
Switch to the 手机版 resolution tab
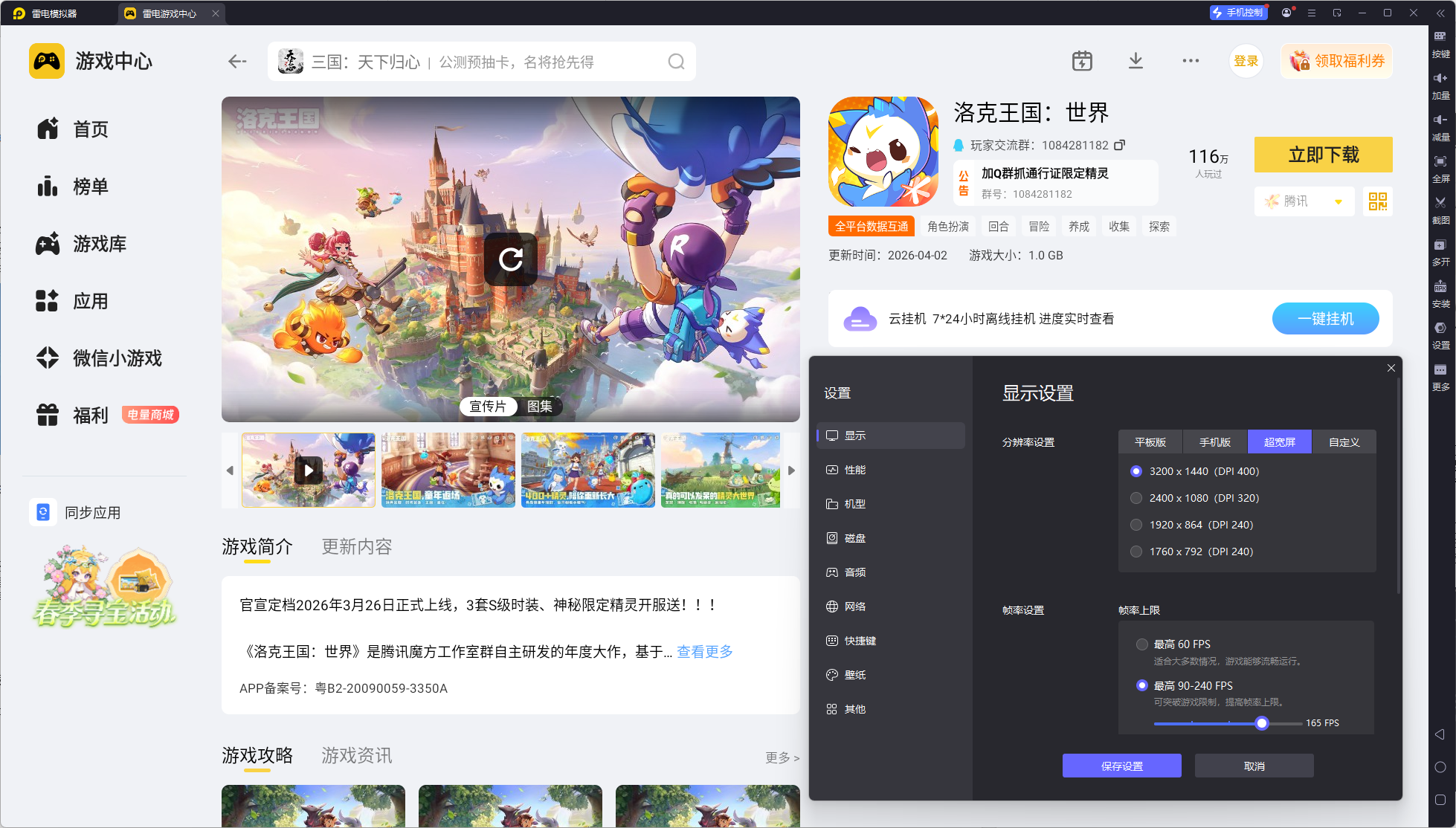pos(1214,442)
